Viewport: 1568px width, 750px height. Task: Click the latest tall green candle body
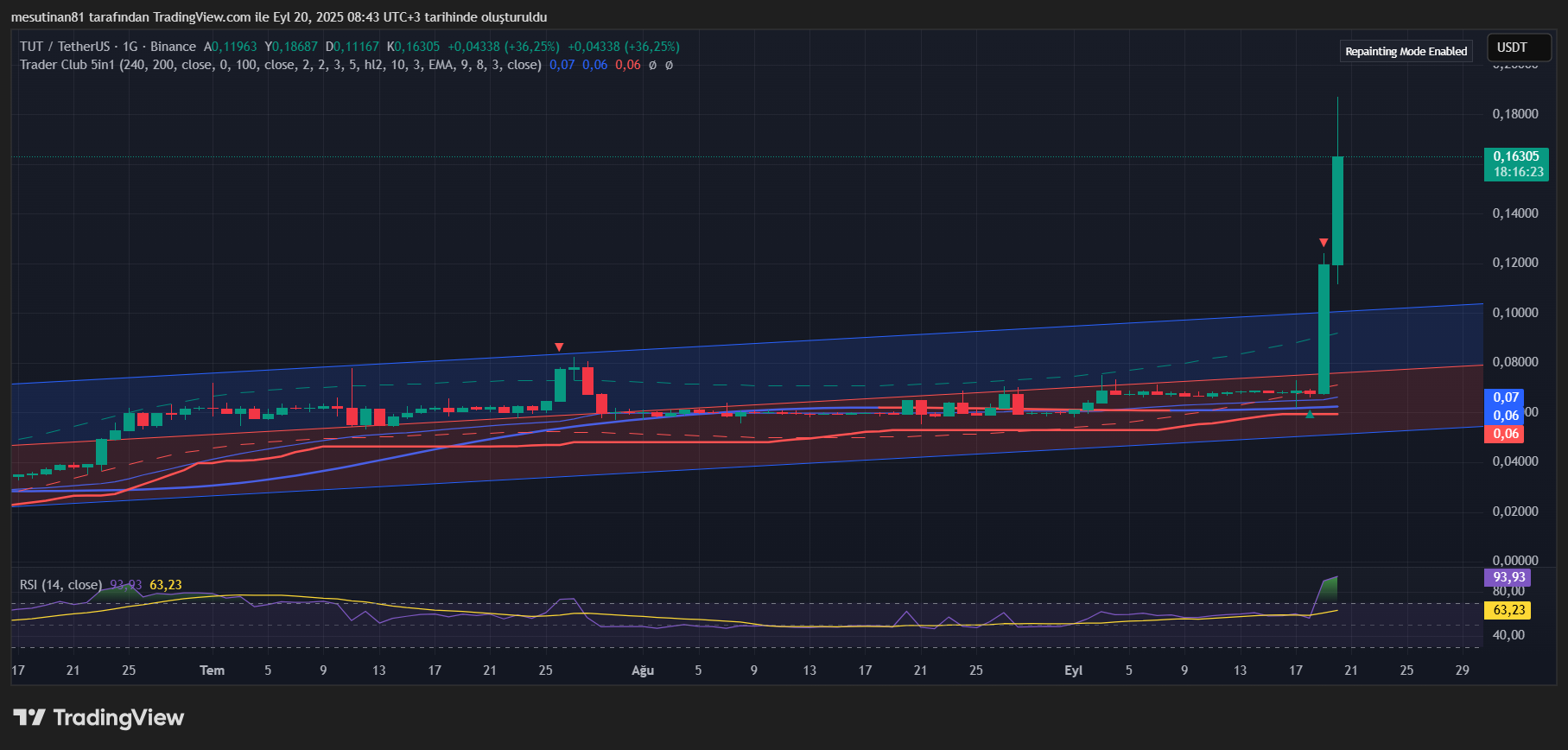tap(1337, 211)
